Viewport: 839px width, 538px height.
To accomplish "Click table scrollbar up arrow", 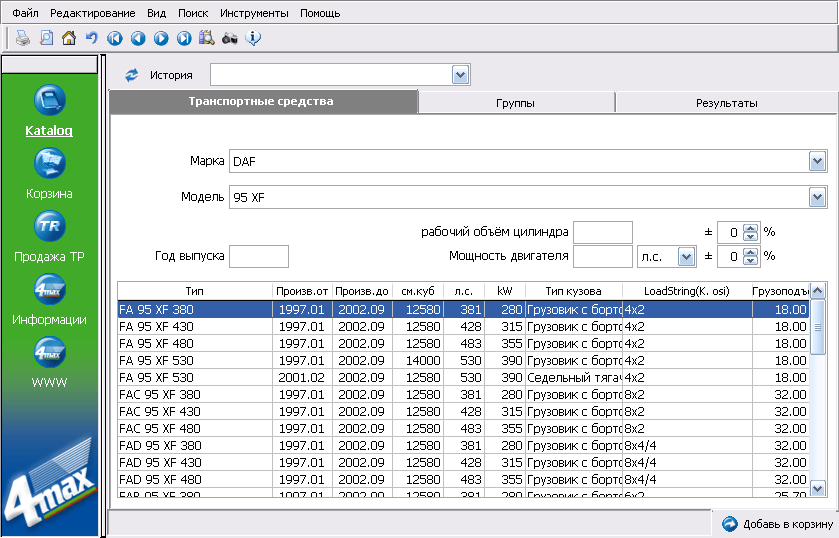I will click(x=818, y=291).
